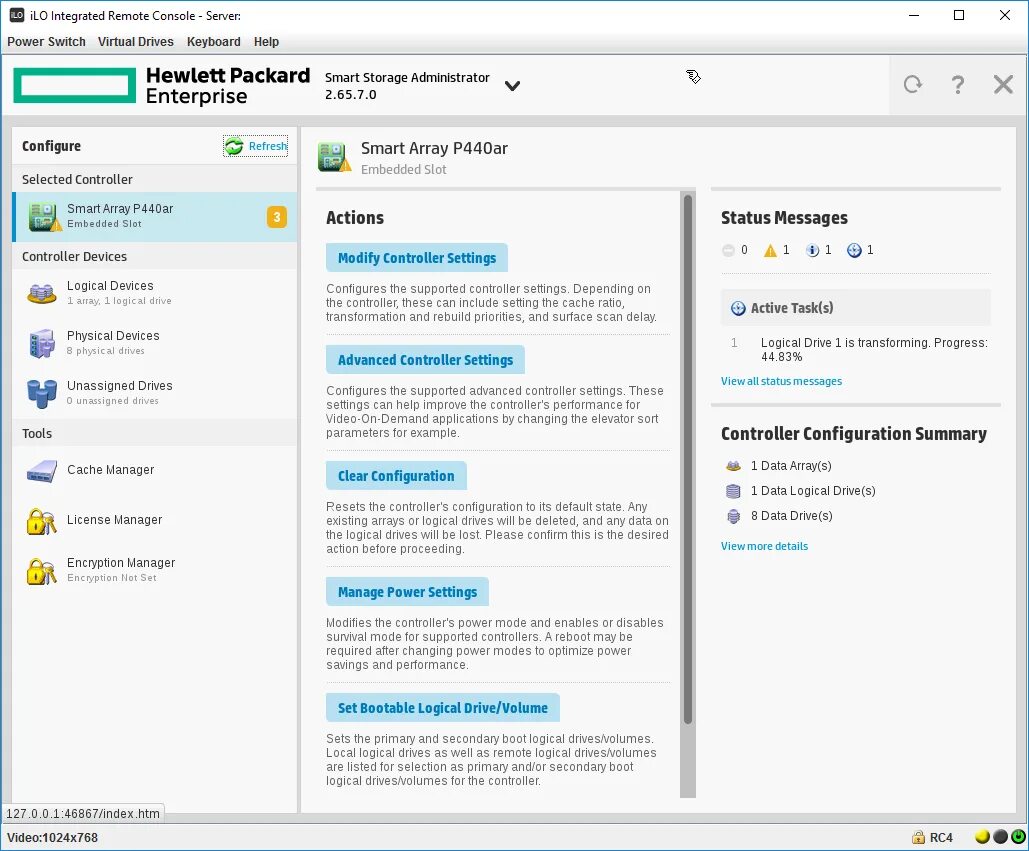
Task: Click the Physical Devices icon
Action: pyautogui.click(x=41, y=343)
